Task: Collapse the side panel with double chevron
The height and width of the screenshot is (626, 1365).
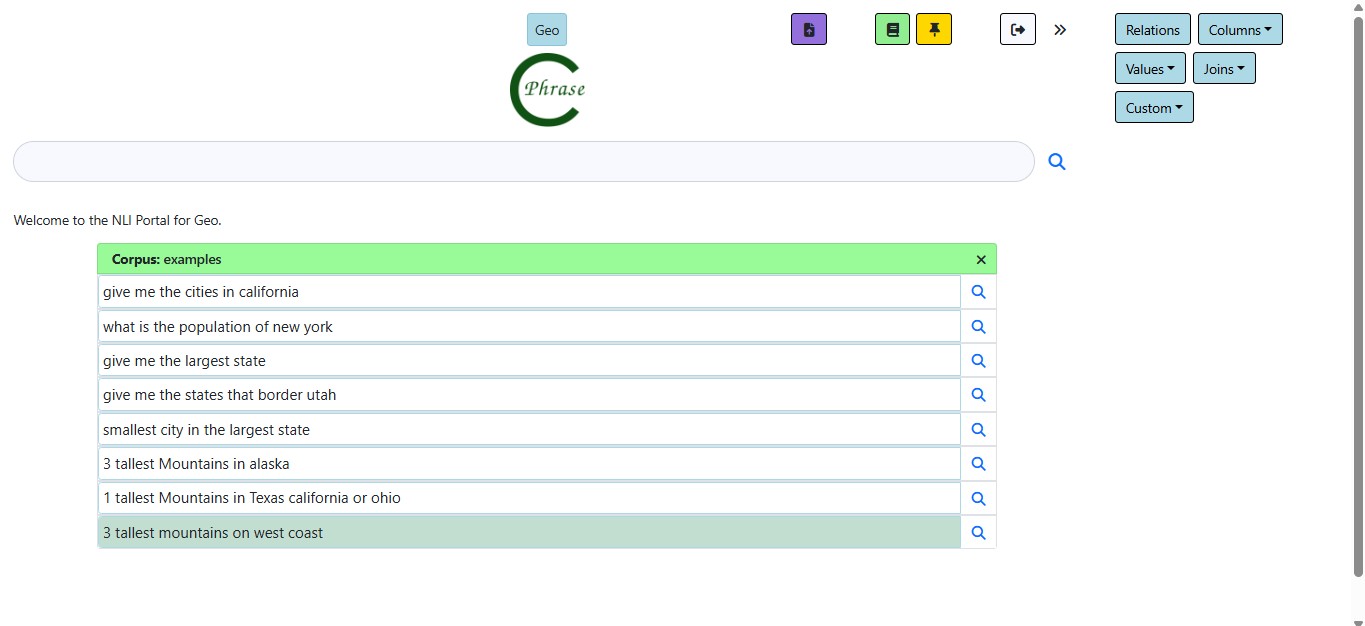Action: (x=1060, y=30)
